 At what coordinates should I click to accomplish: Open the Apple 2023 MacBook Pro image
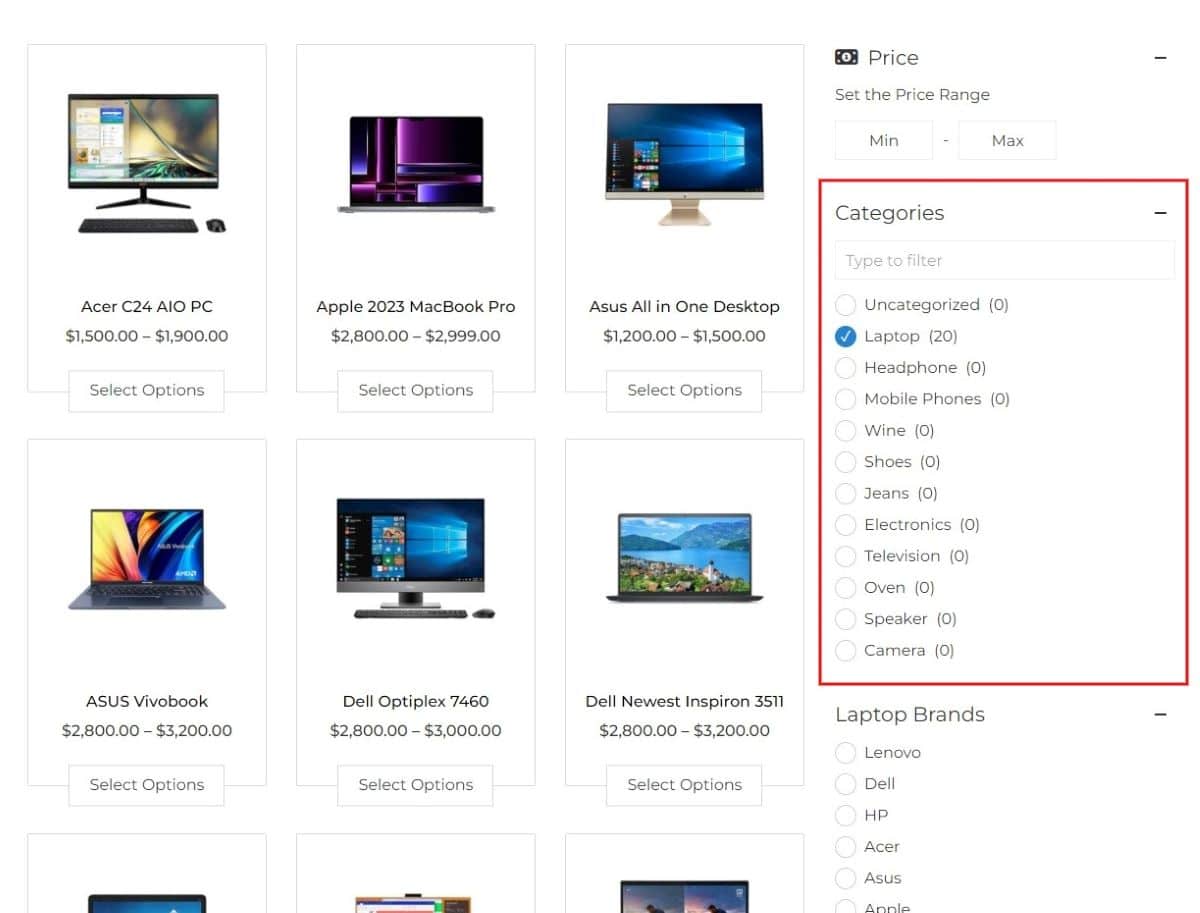coord(416,164)
